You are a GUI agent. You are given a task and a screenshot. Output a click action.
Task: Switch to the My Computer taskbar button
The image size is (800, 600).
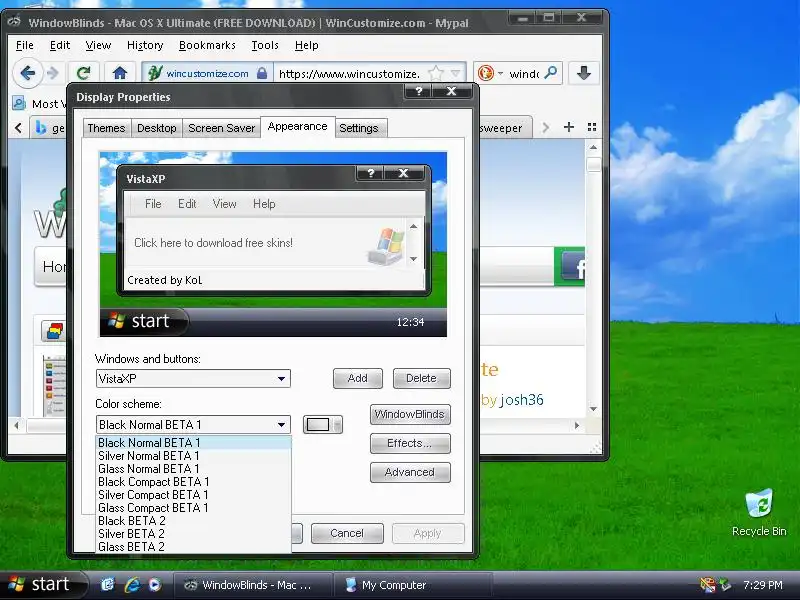(412, 585)
